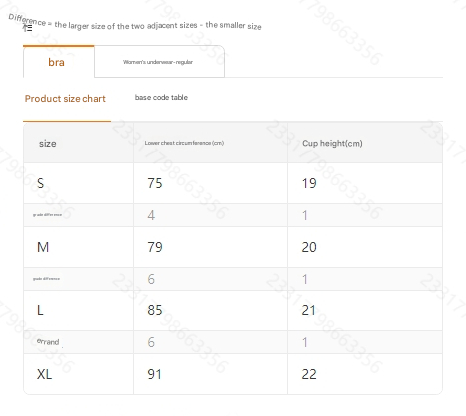Open the Product size chart tab
The height and width of the screenshot is (416, 466).
click(65, 99)
